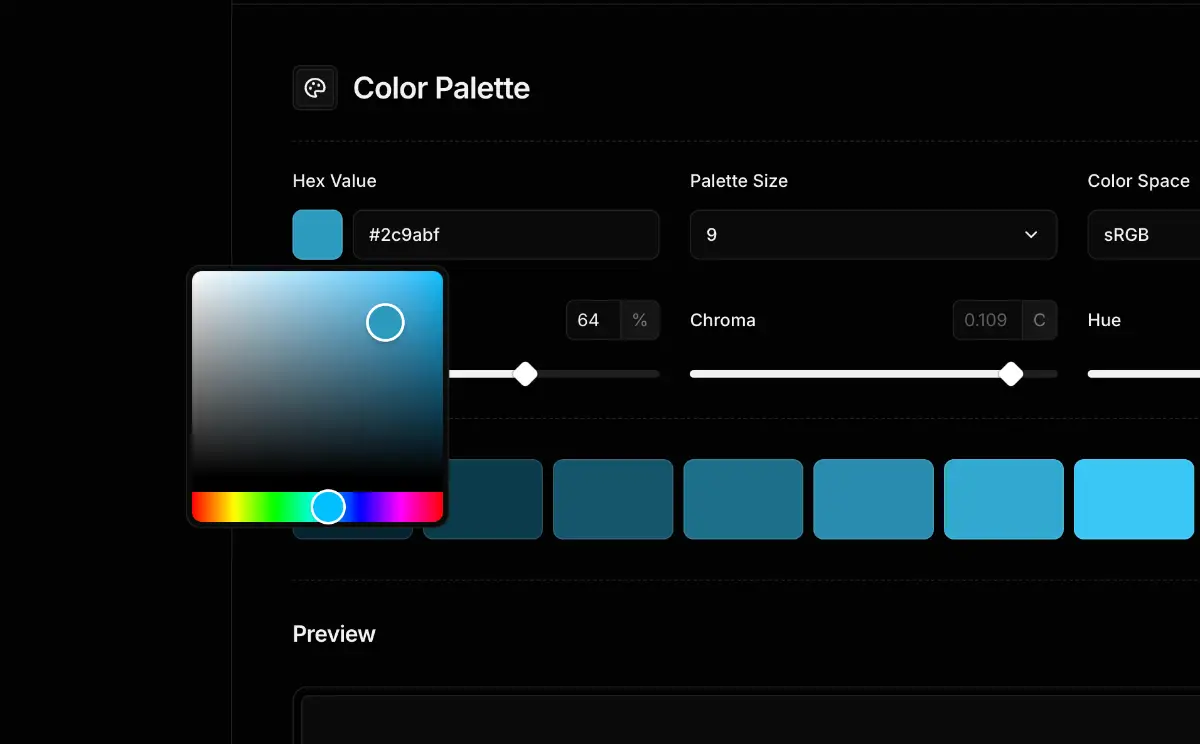Click the Chroma value 0.109 field
Image resolution: width=1200 pixels, height=744 pixels.
[x=986, y=320]
